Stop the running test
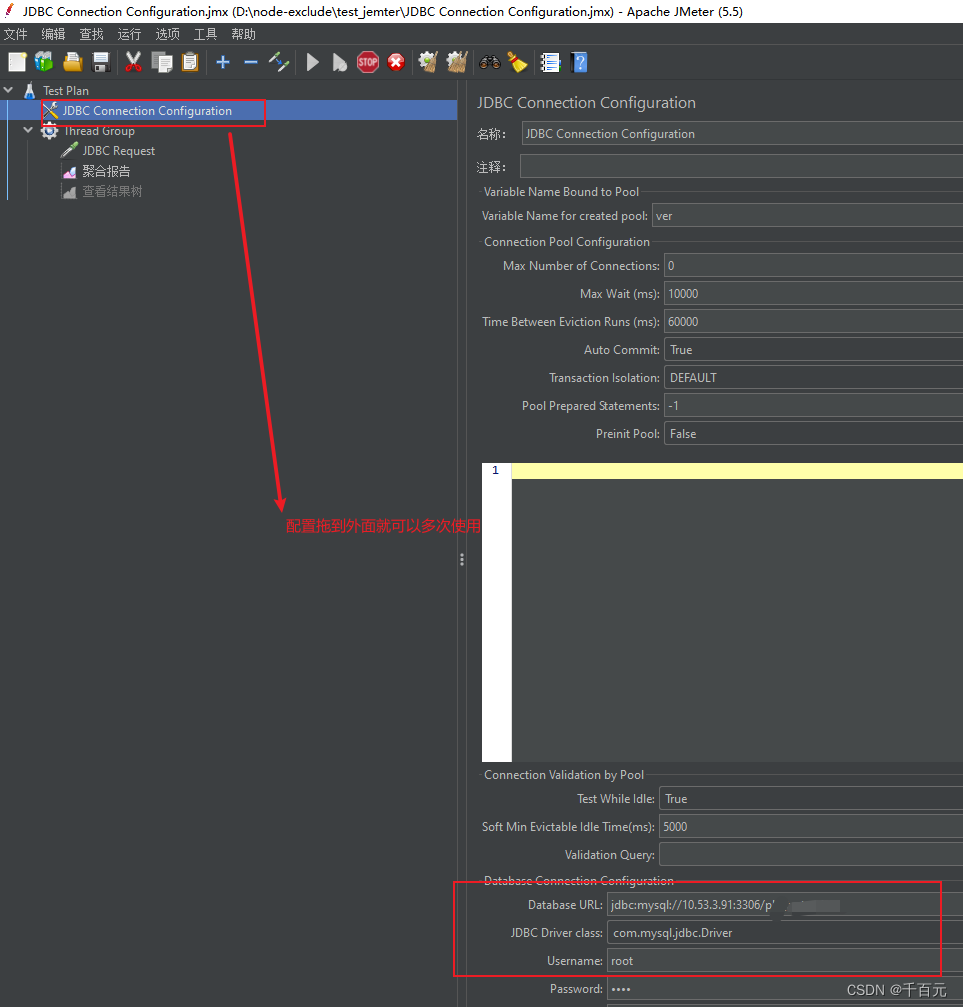Viewport: 963px width, 1007px height. [367, 62]
